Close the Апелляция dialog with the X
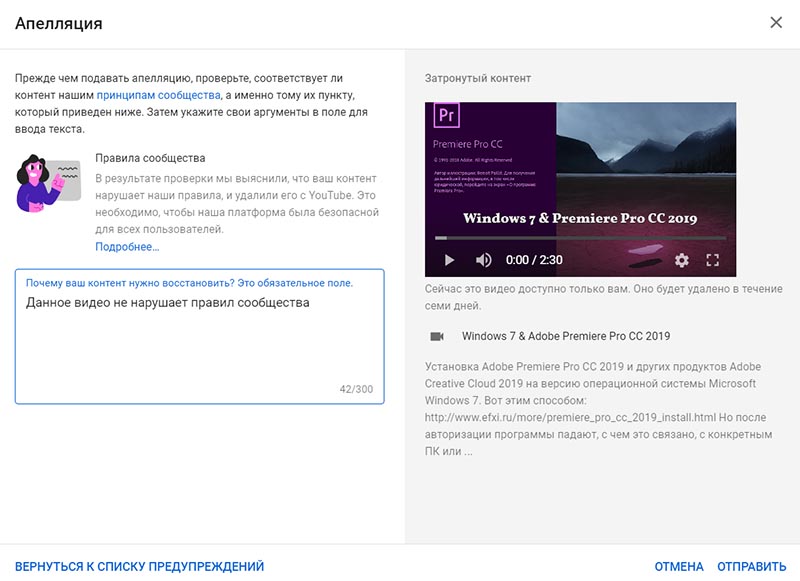 [x=776, y=22]
